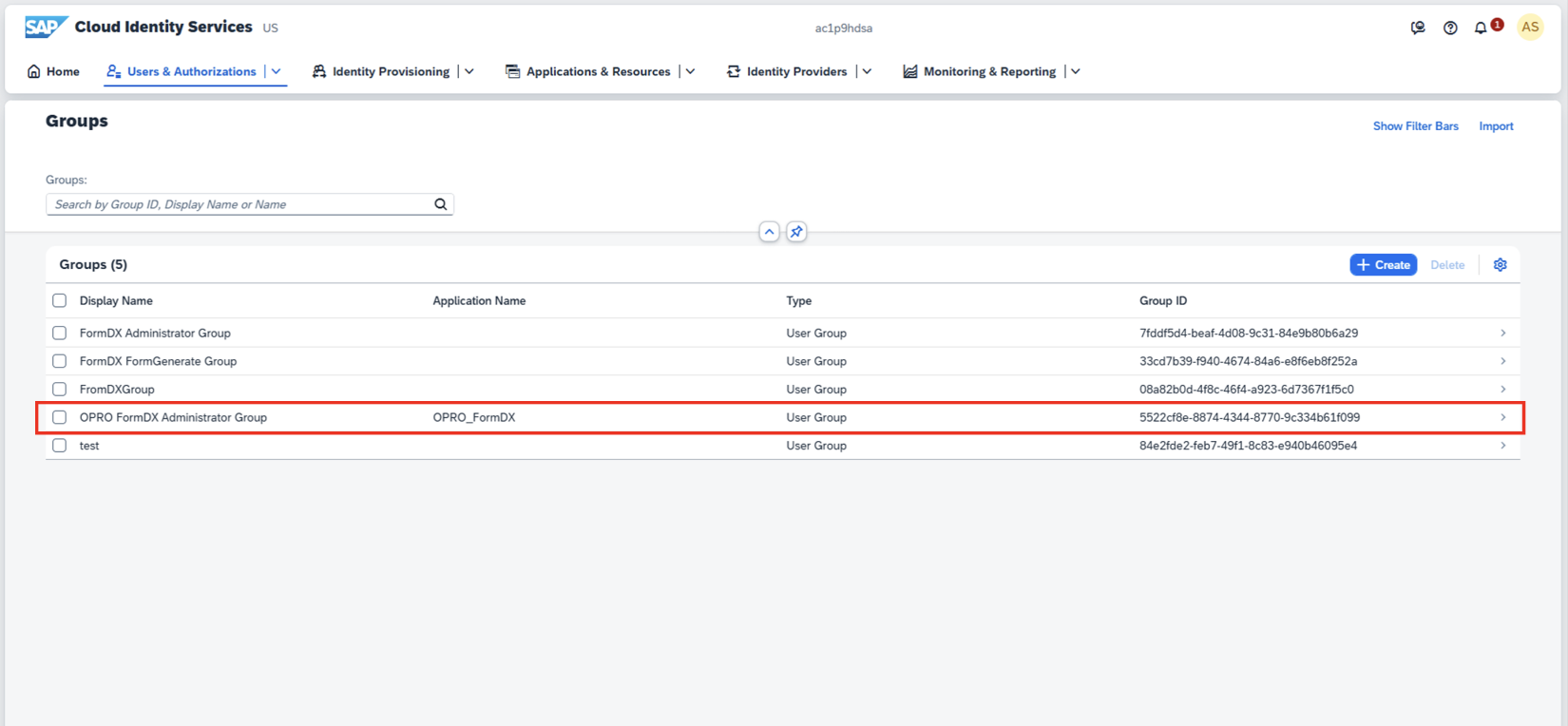Pin the header with the pin icon
1568x726 pixels.
pyautogui.click(x=796, y=232)
